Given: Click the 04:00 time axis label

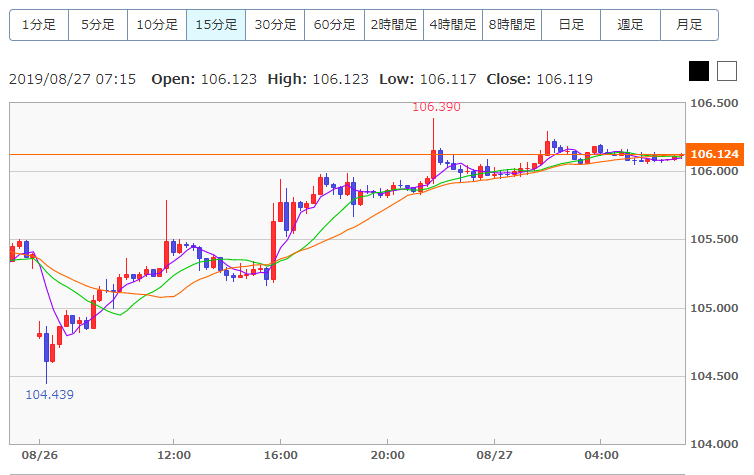Looking at the screenshot, I should coord(601,455).
